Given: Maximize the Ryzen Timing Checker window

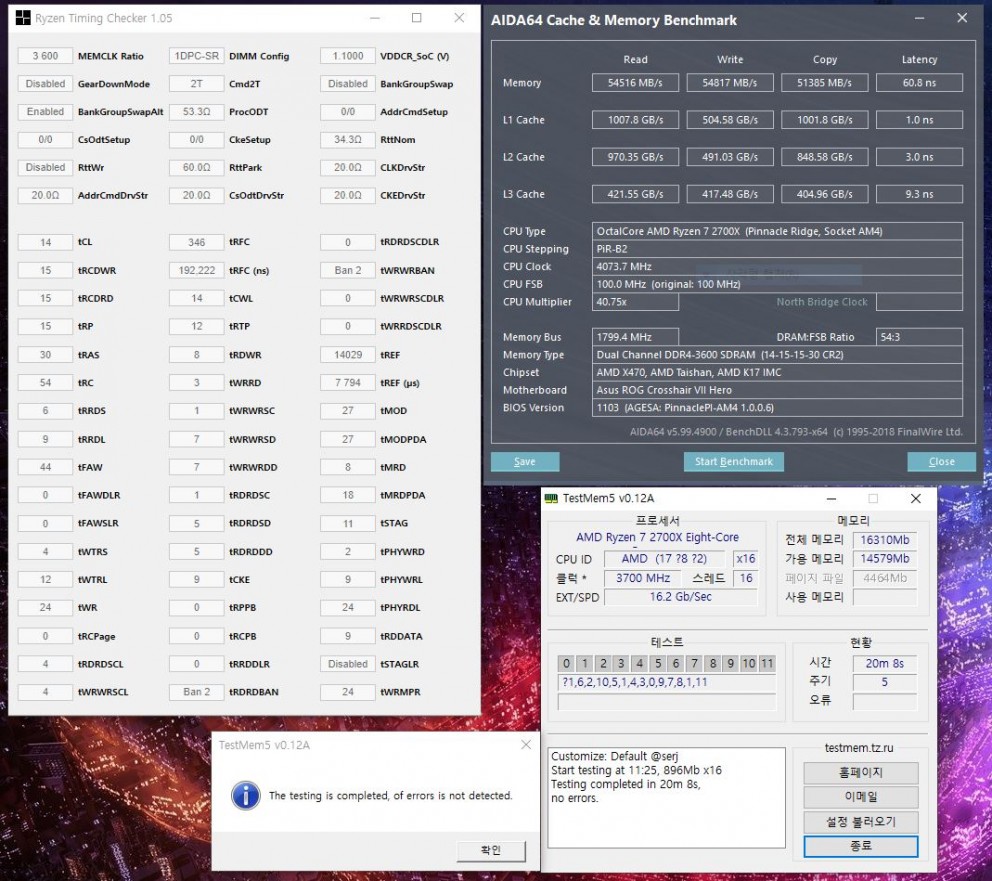Looking at the screenshot, I should [416, 18].
